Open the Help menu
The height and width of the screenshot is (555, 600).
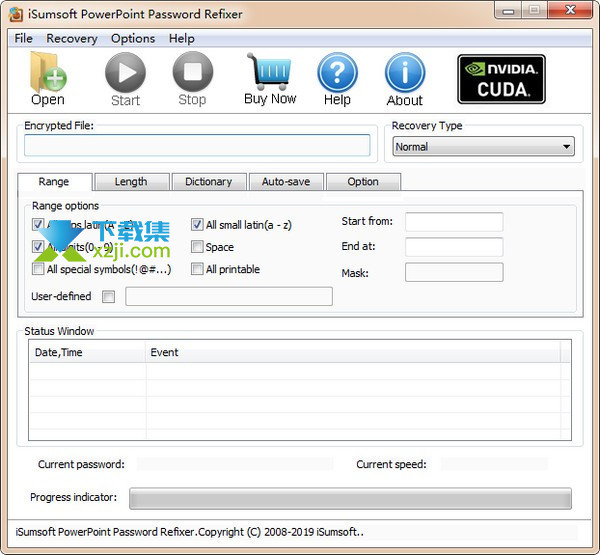tap(181, 39)
